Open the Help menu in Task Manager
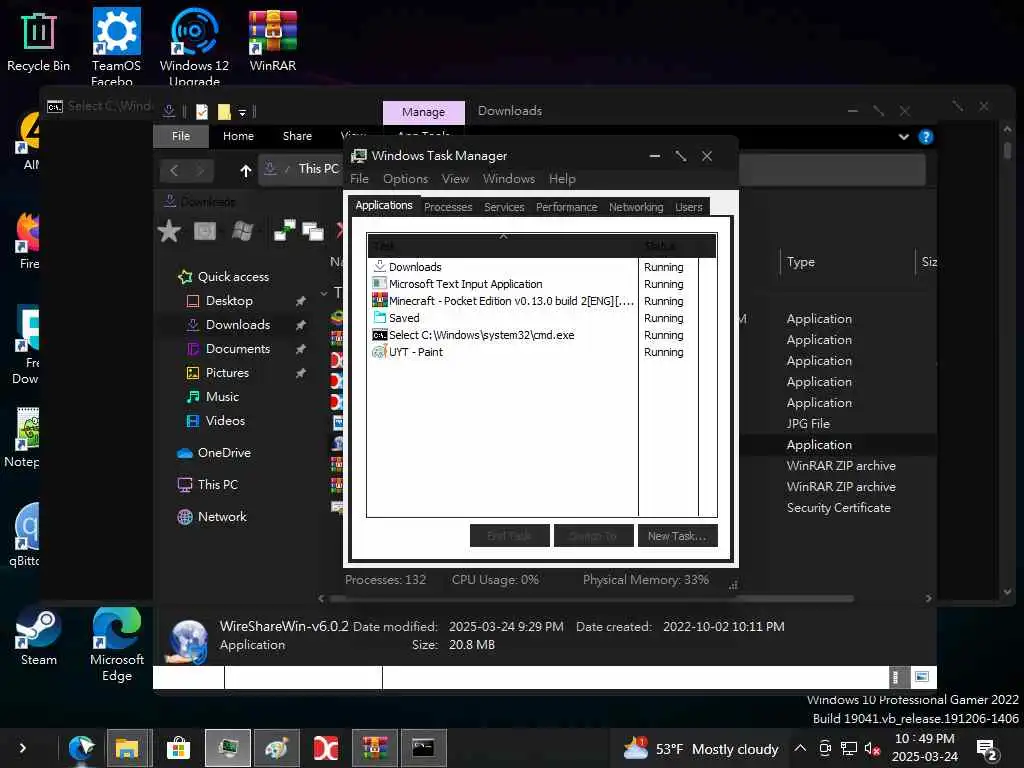 pyautogui.click(x=562, y=178)
